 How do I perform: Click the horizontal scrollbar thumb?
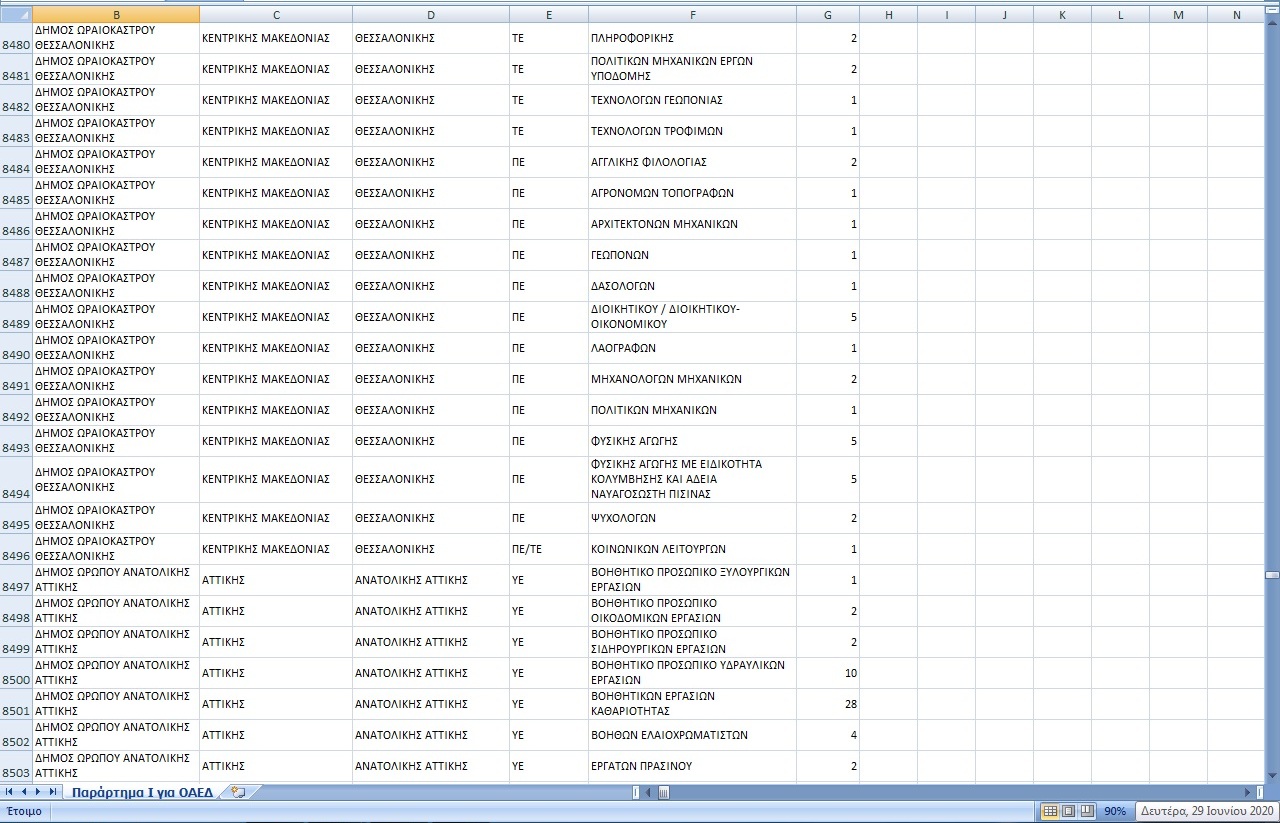(663, 792)
